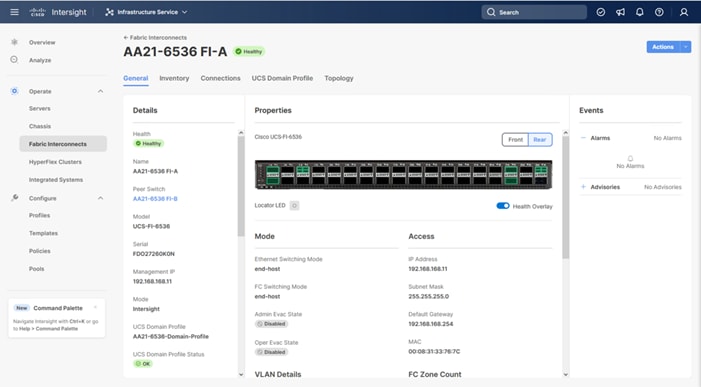Click the No Alarms bell icon
Screen dimensions: 701x387
pos(630,159)
